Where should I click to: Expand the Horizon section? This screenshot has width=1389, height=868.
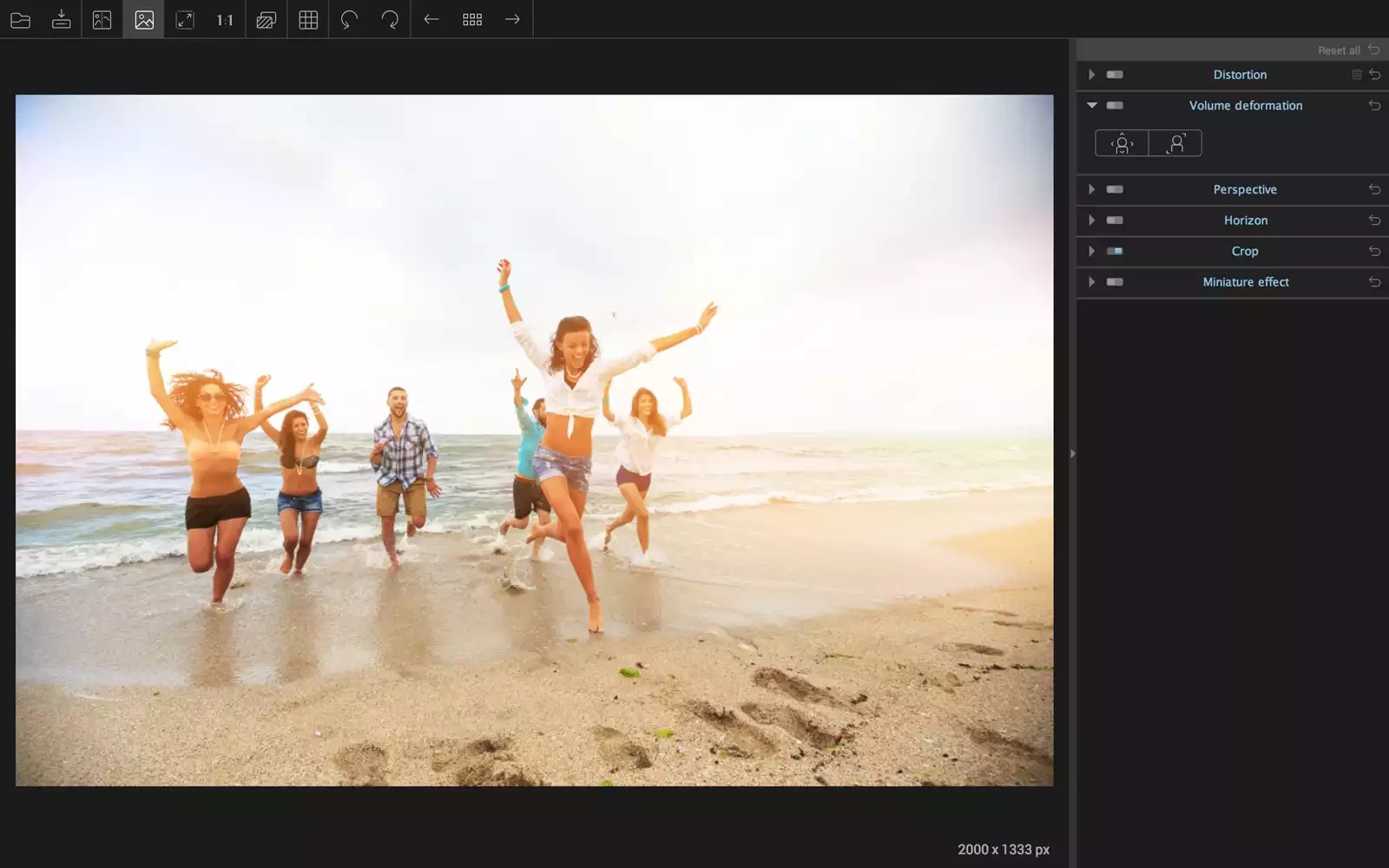[x=1091, y=220]
